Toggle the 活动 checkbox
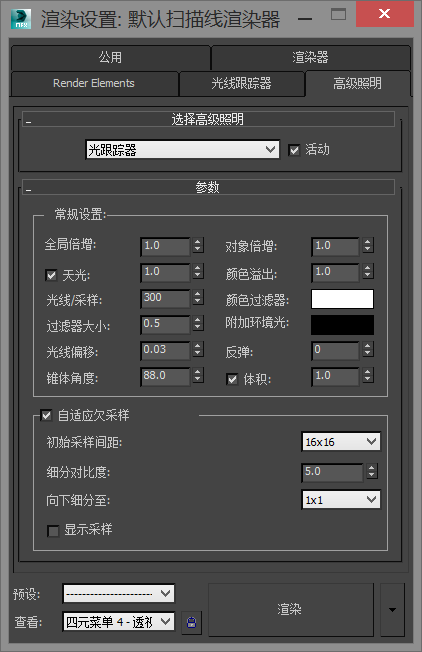Screen dimensions: 422x652 [294, 150]
